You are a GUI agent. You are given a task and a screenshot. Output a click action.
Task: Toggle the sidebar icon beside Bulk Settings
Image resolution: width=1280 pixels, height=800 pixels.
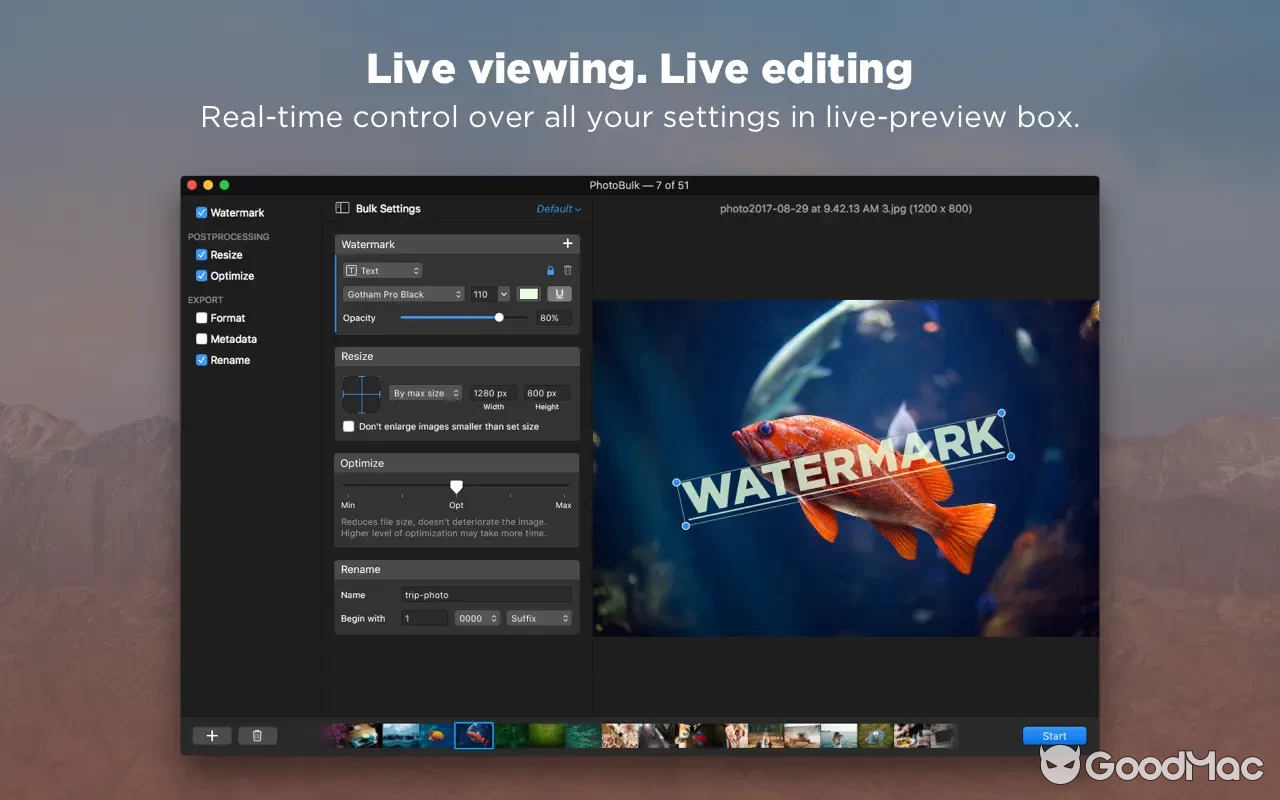342,208
